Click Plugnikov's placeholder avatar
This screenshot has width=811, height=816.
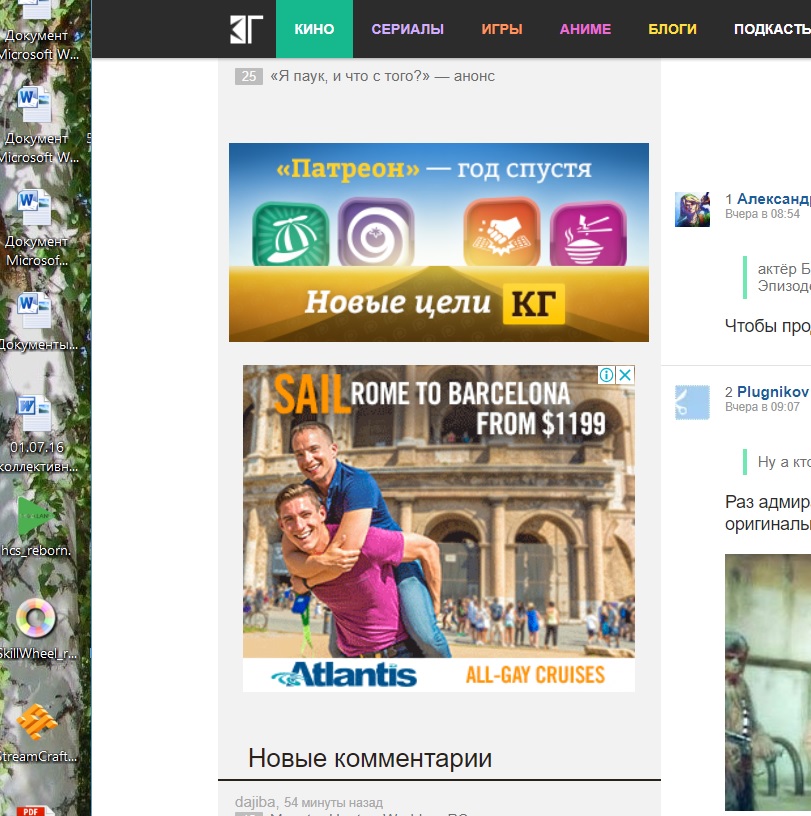(692, 402)
